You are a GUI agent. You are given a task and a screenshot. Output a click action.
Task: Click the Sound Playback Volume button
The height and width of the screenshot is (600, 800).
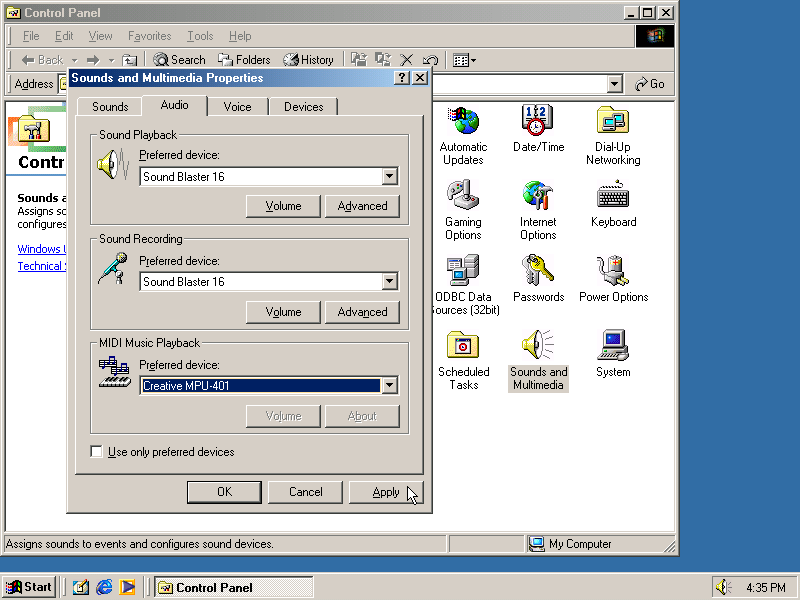coord(283,206)
